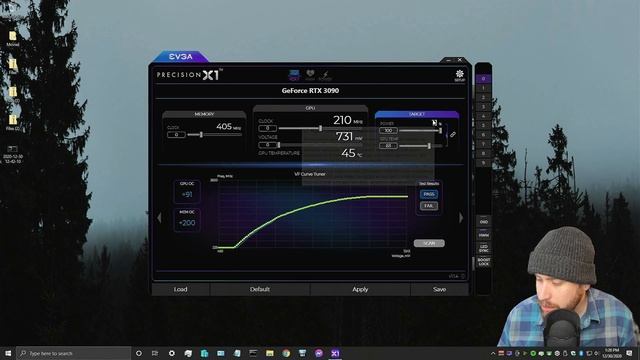The image size is (640, 360).
Task: Click the Default button
Action: pos(260,289)
